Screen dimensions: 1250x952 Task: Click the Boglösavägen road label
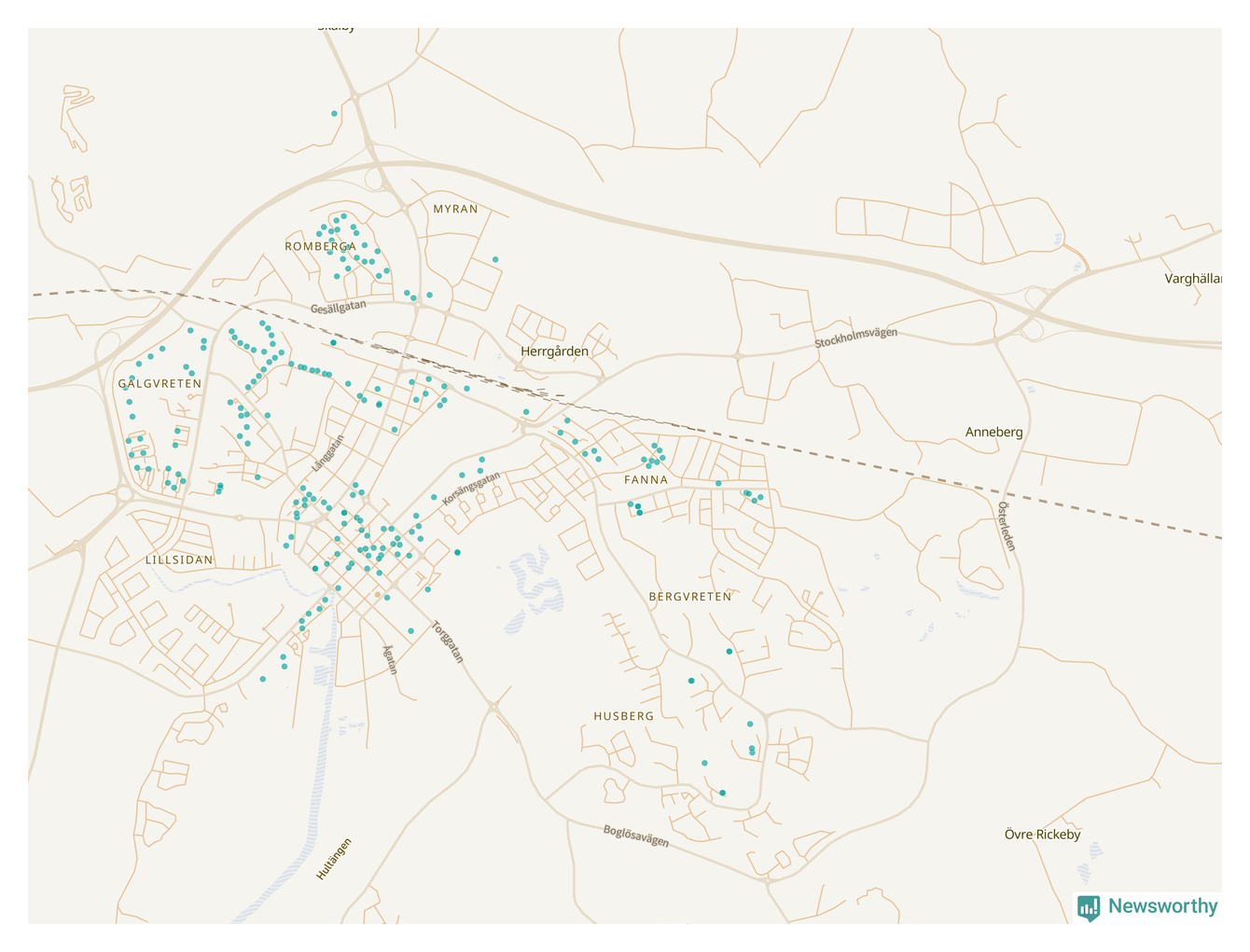tap(635, 835)
